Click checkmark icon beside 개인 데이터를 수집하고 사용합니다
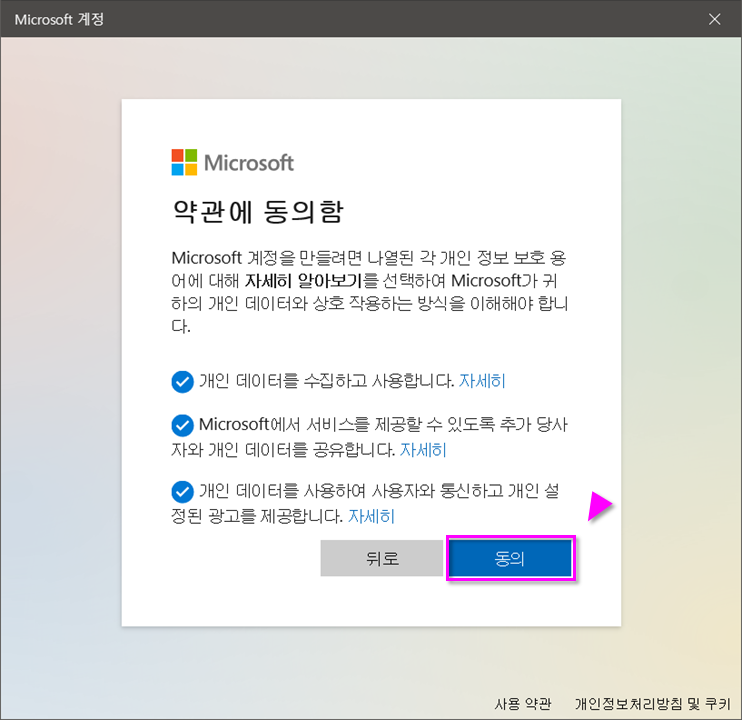This screenshot has height=720, width=742. (182, 382)
